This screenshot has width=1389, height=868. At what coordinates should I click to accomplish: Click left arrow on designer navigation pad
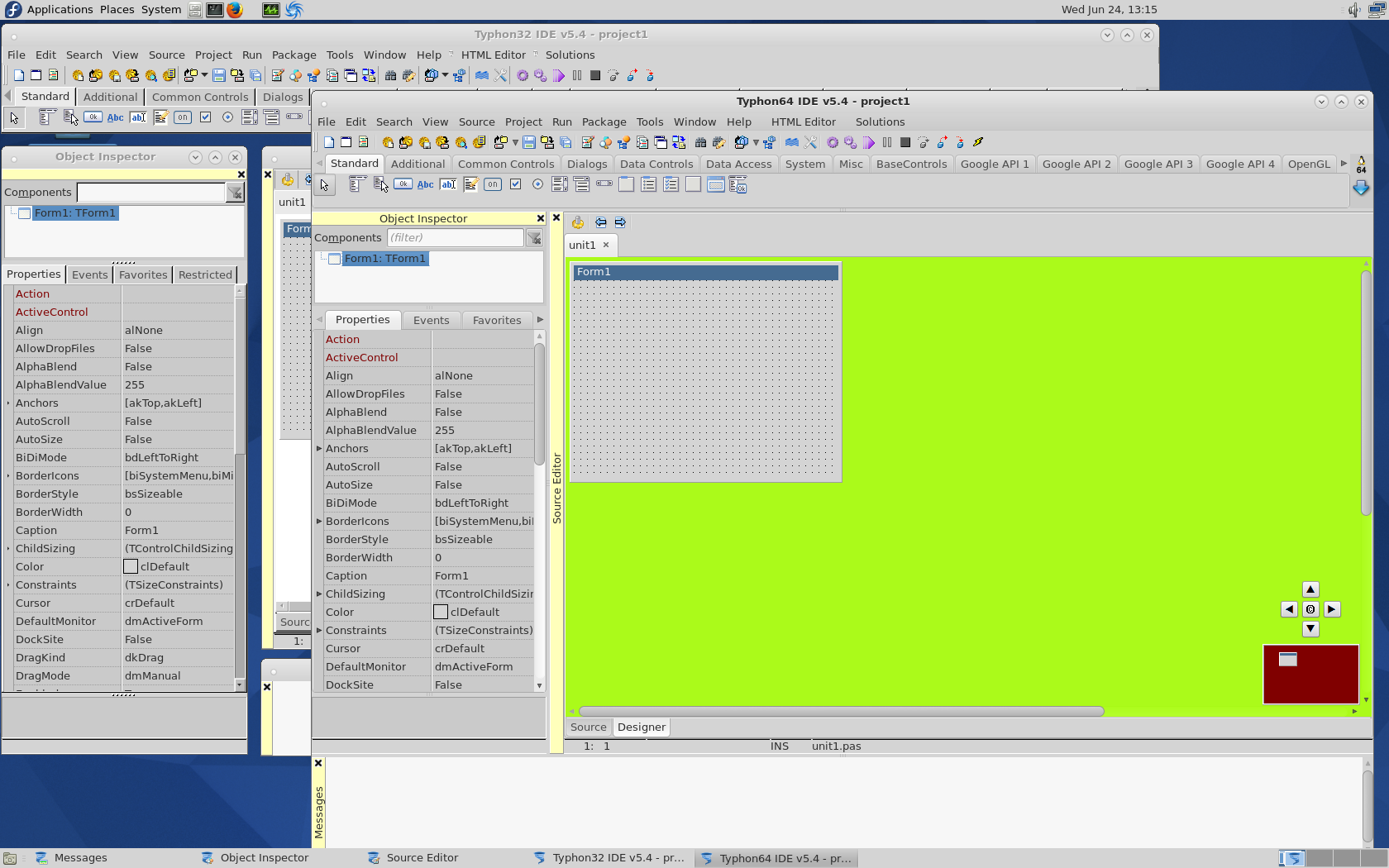point(1289,609)
